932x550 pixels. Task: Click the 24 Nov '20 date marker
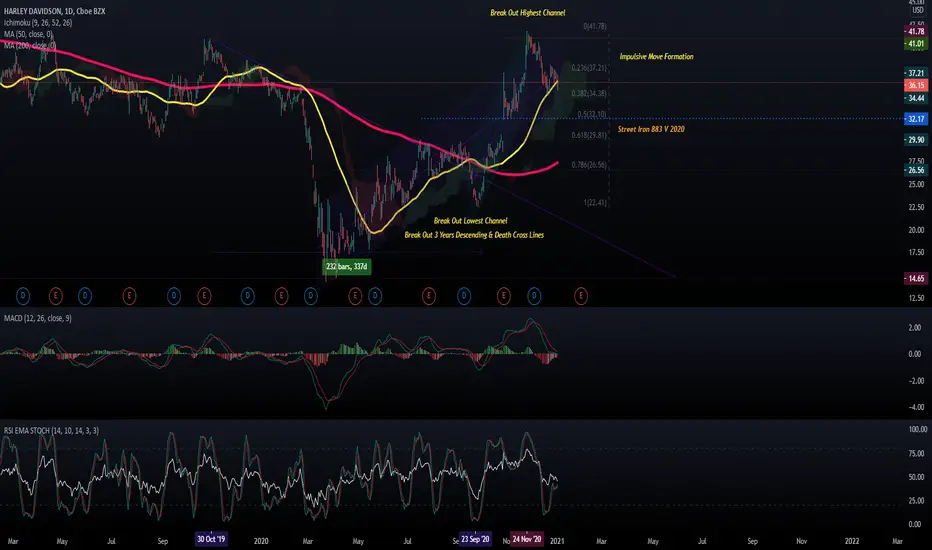click(527, 539)
